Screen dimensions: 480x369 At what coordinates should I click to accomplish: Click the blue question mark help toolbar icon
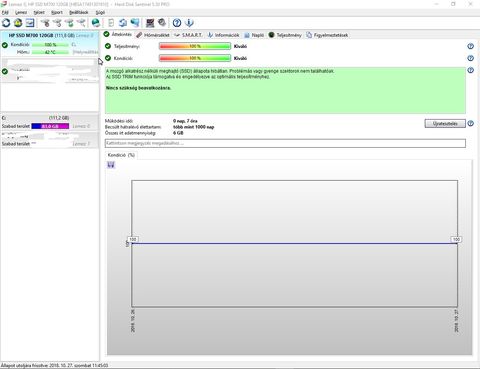pyautogui.click(x=177, y=23)
